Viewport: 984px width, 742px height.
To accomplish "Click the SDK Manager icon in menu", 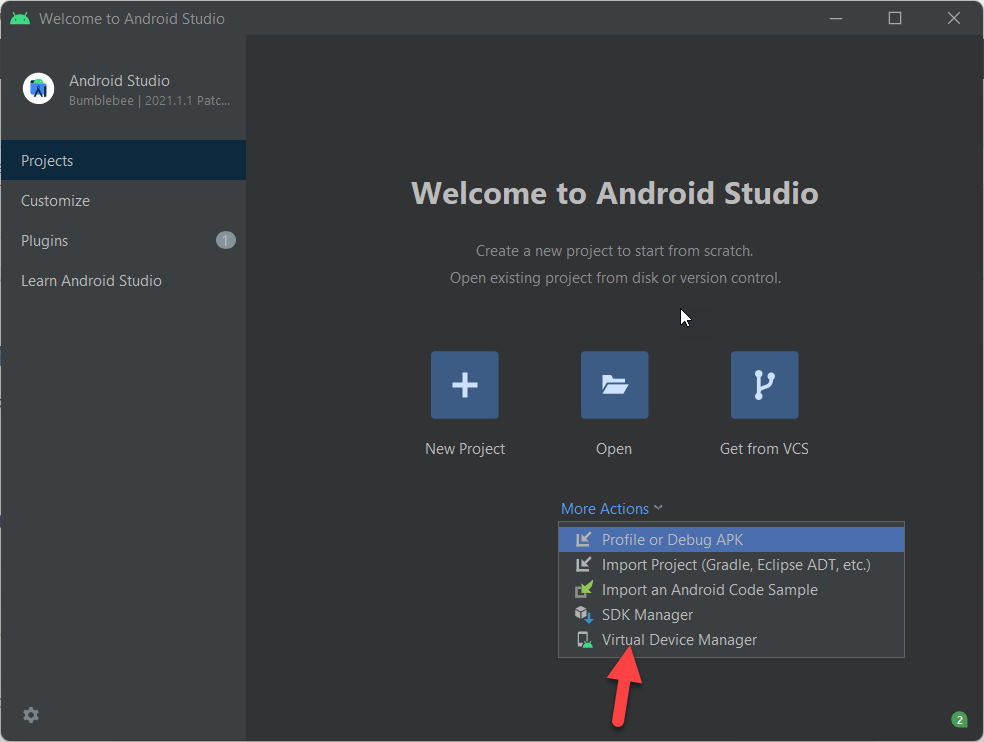I will [x=584, y=615].
